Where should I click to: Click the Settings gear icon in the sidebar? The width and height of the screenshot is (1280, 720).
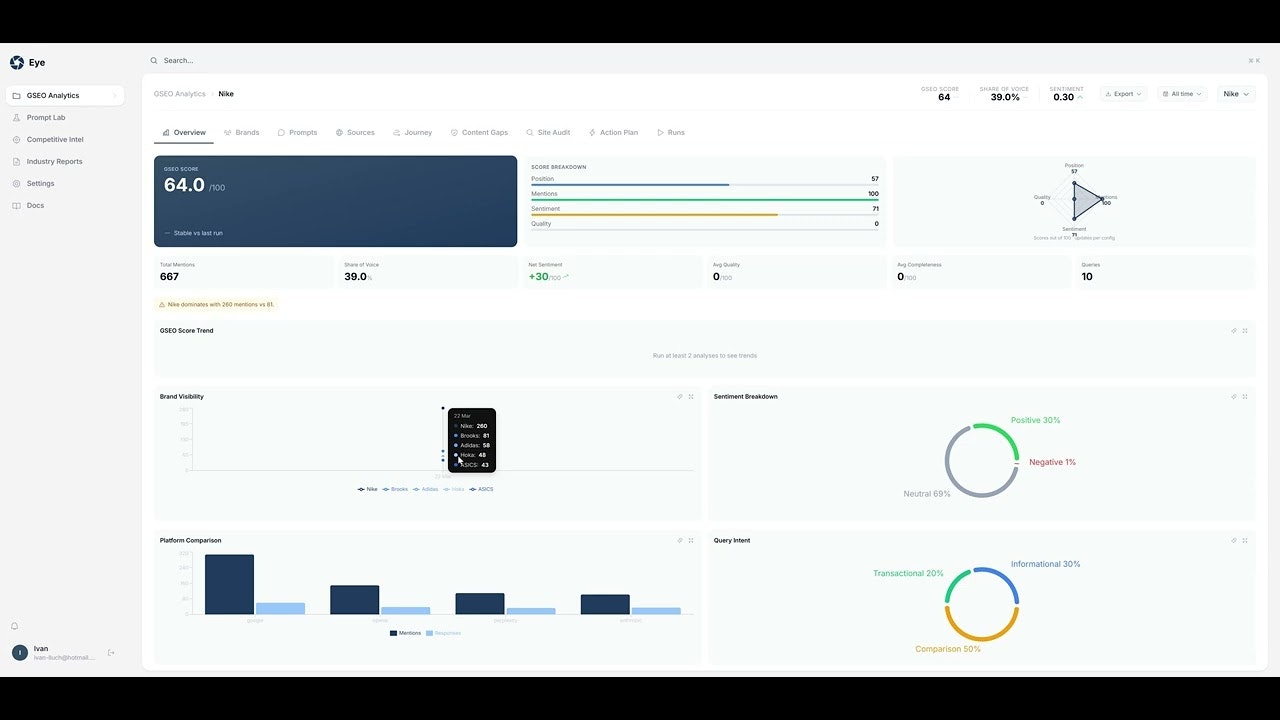tap(16, 184)
